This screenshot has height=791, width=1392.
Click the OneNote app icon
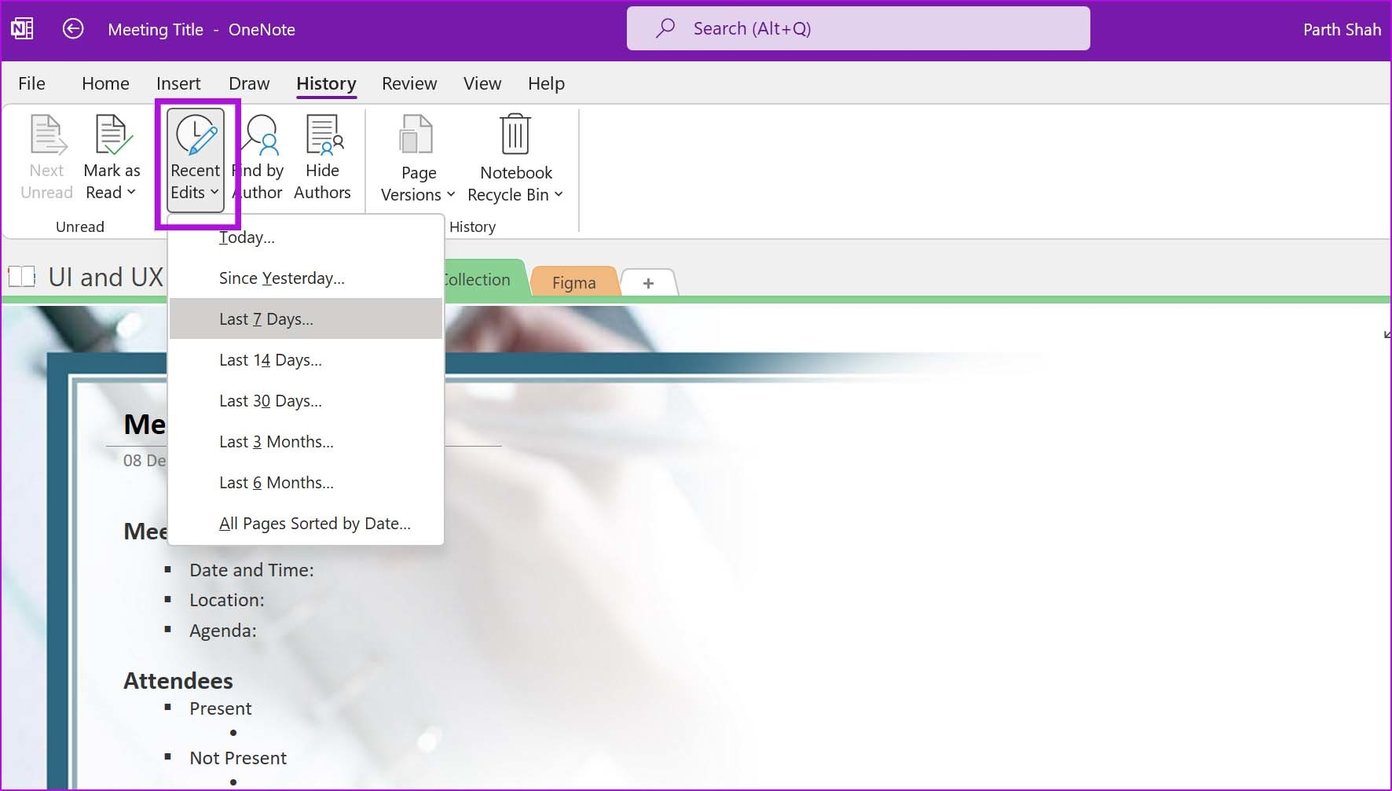(21, 27)
